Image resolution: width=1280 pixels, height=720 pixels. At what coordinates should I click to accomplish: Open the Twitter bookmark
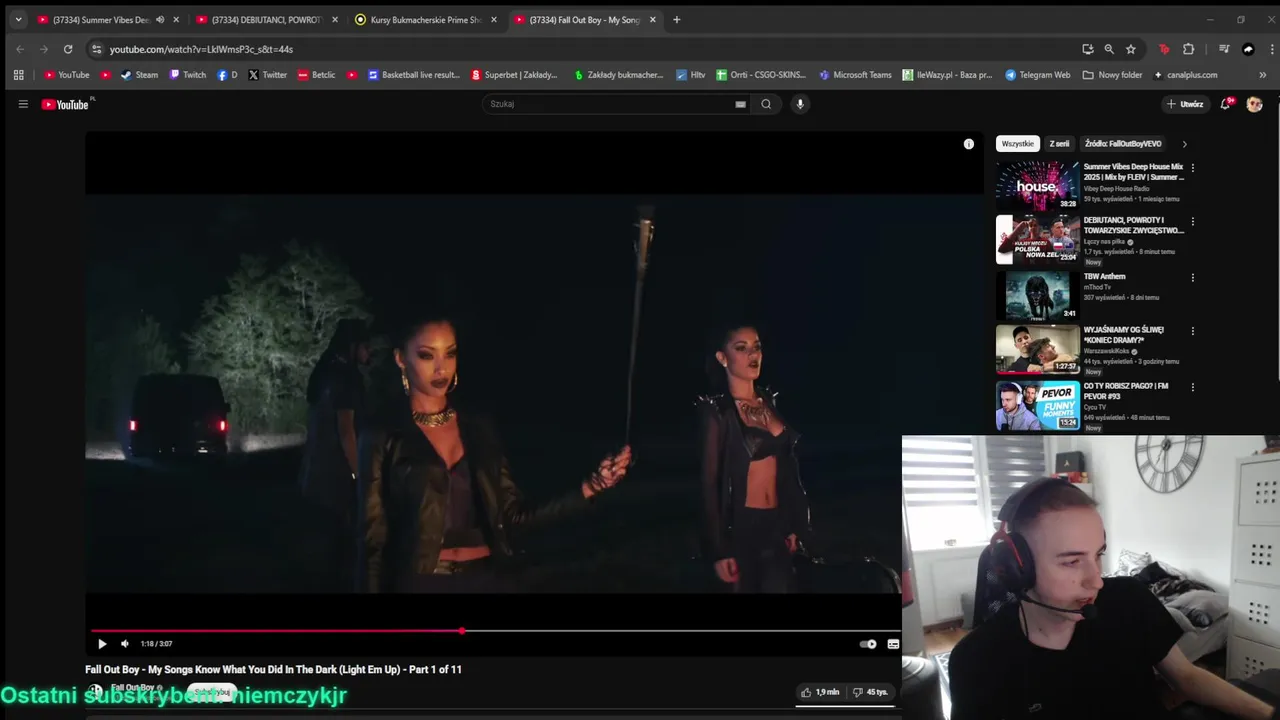coord(267,75)
